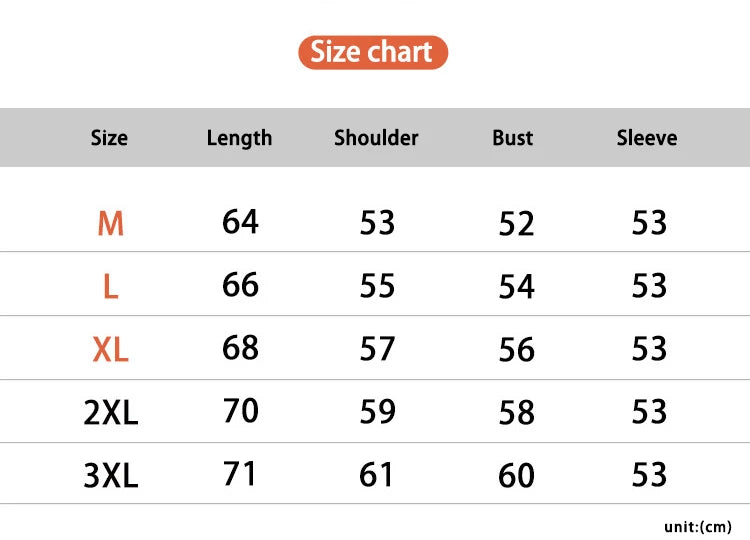This screenshot has height=540, width=750.
Task: Select the Size column header
Action: [109, 138]
